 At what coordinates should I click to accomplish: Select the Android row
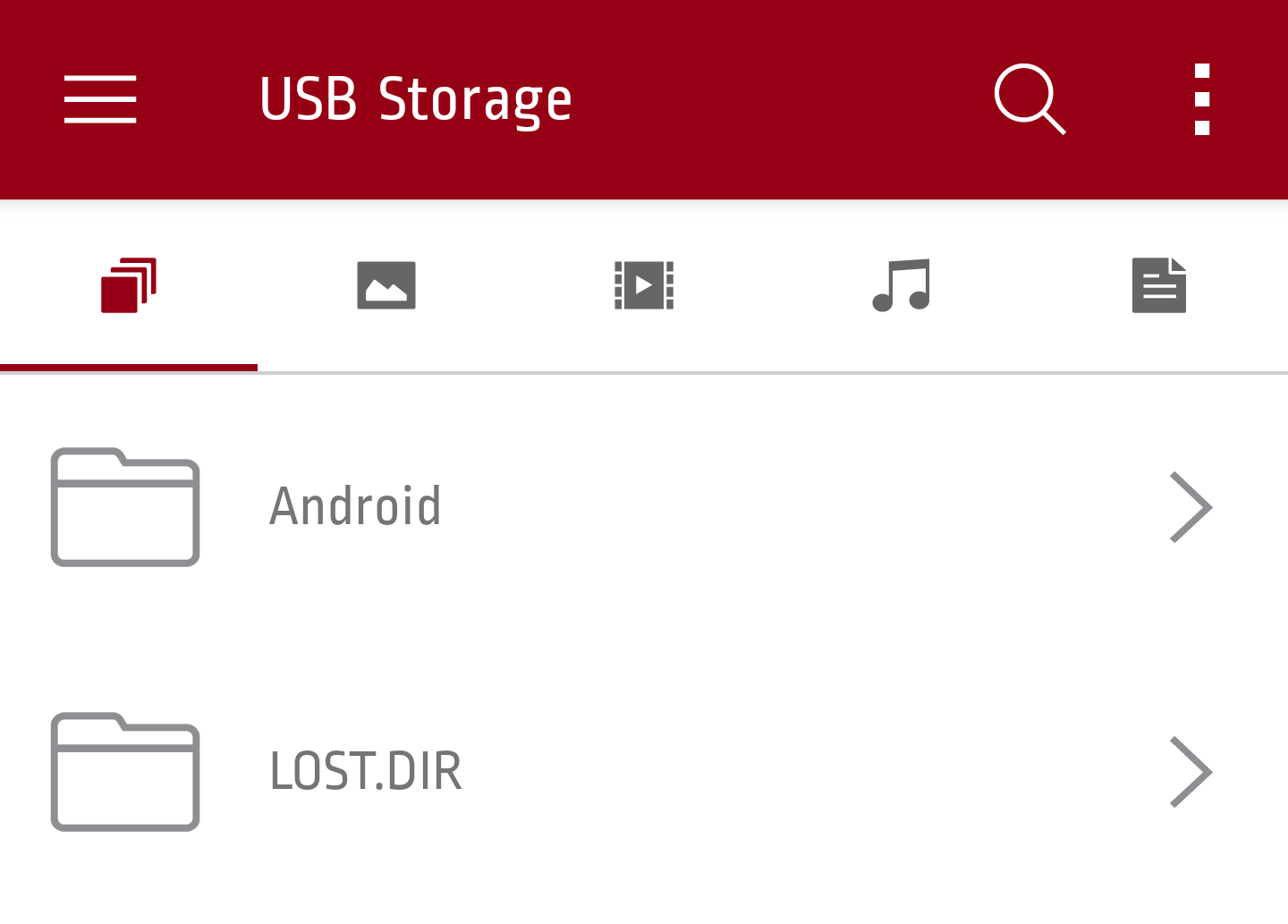tap(644, 507)
